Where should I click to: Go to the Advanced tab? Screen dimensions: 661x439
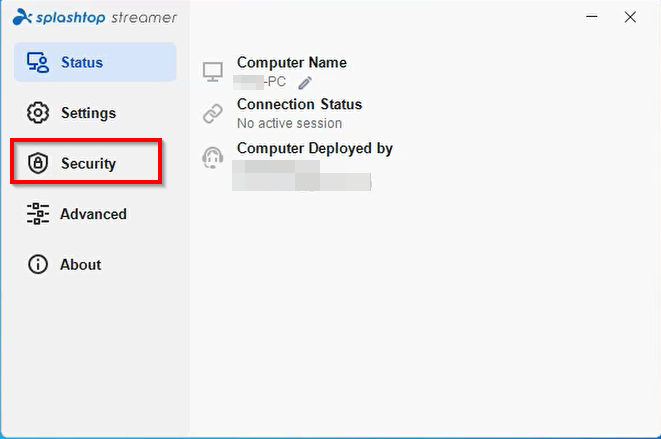(x=93, y=214)
